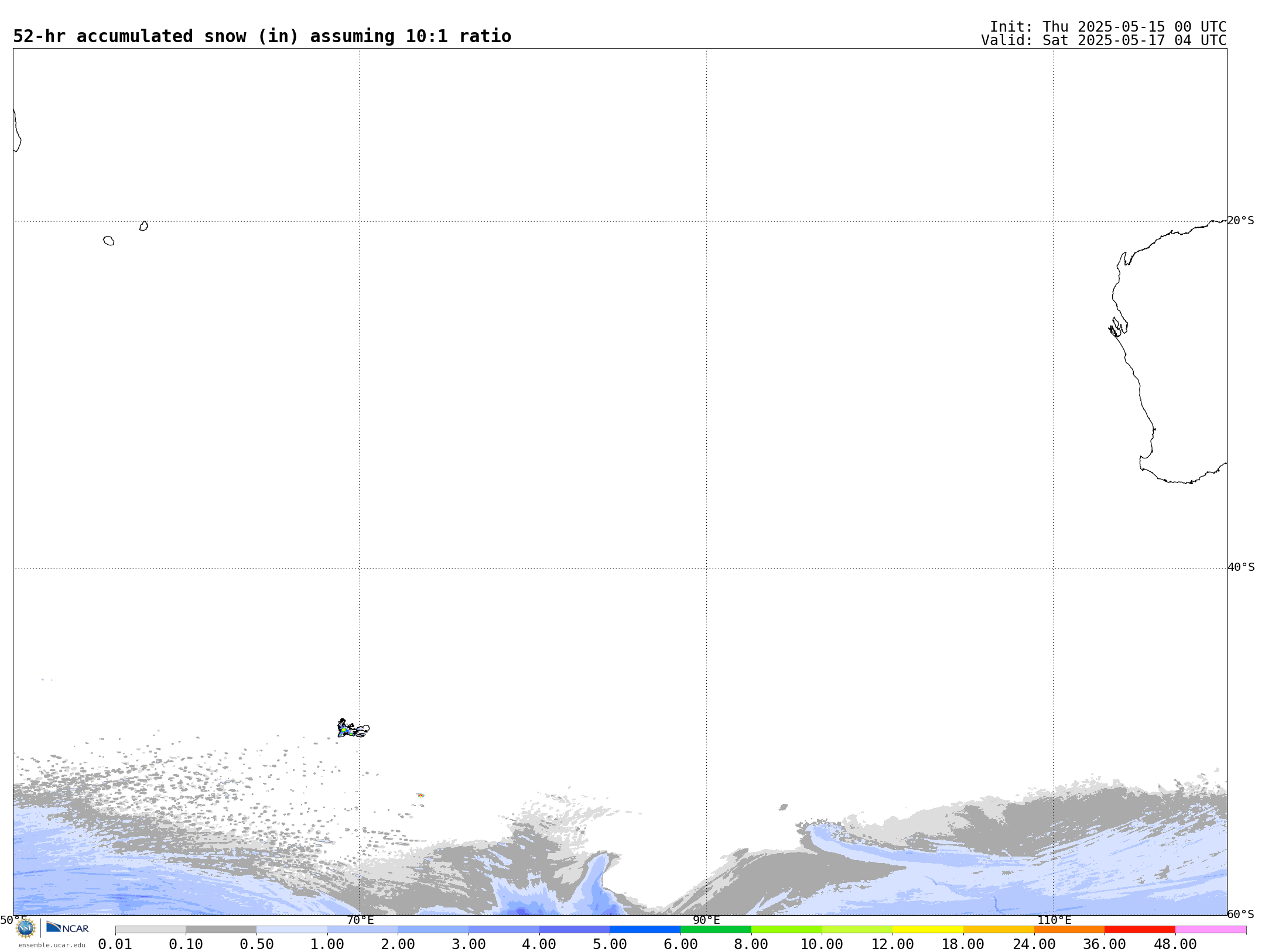This screenshot has height=952, width=1265.
Task: Select the 48.00 pink legend swatch
Action: click(x=1211, y=930)
